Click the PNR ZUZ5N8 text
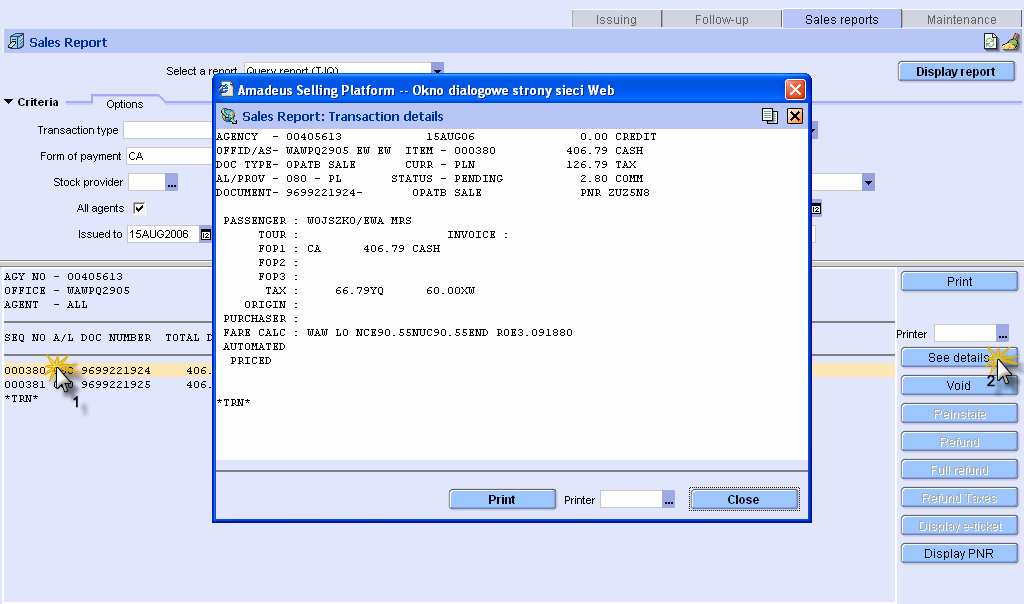Image resolution: width=1024 pixels, height=604 pixels. 615,193
